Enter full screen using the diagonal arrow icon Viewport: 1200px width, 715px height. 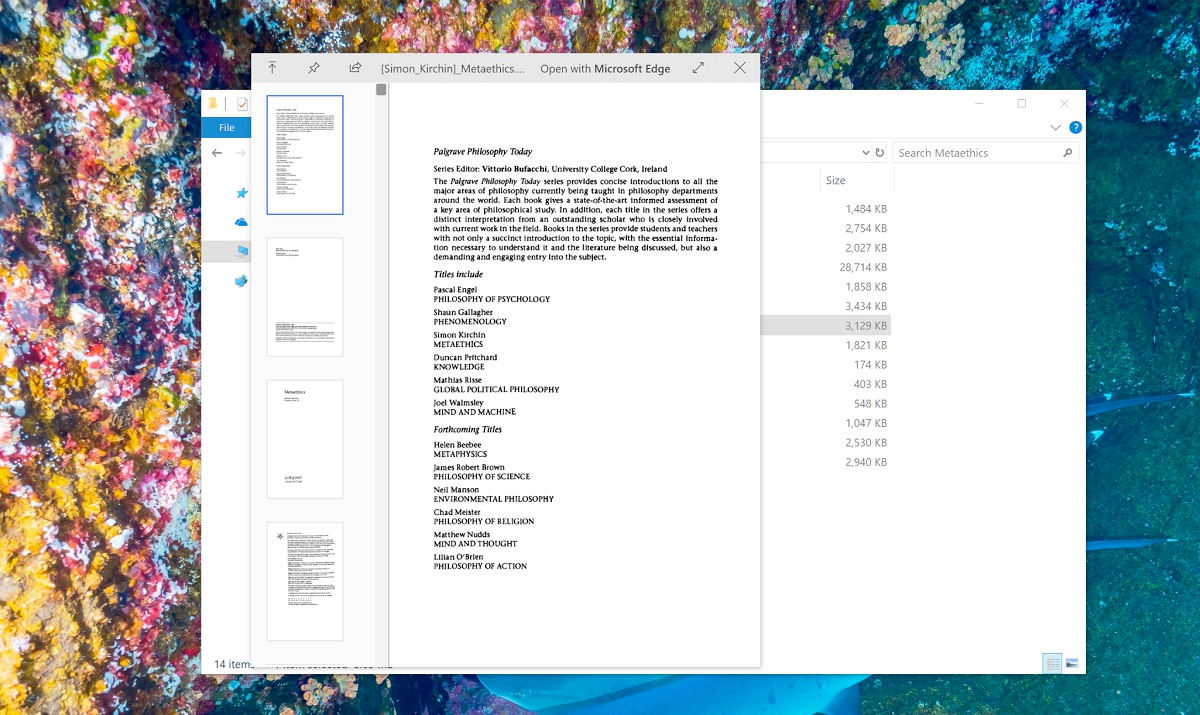698,68
